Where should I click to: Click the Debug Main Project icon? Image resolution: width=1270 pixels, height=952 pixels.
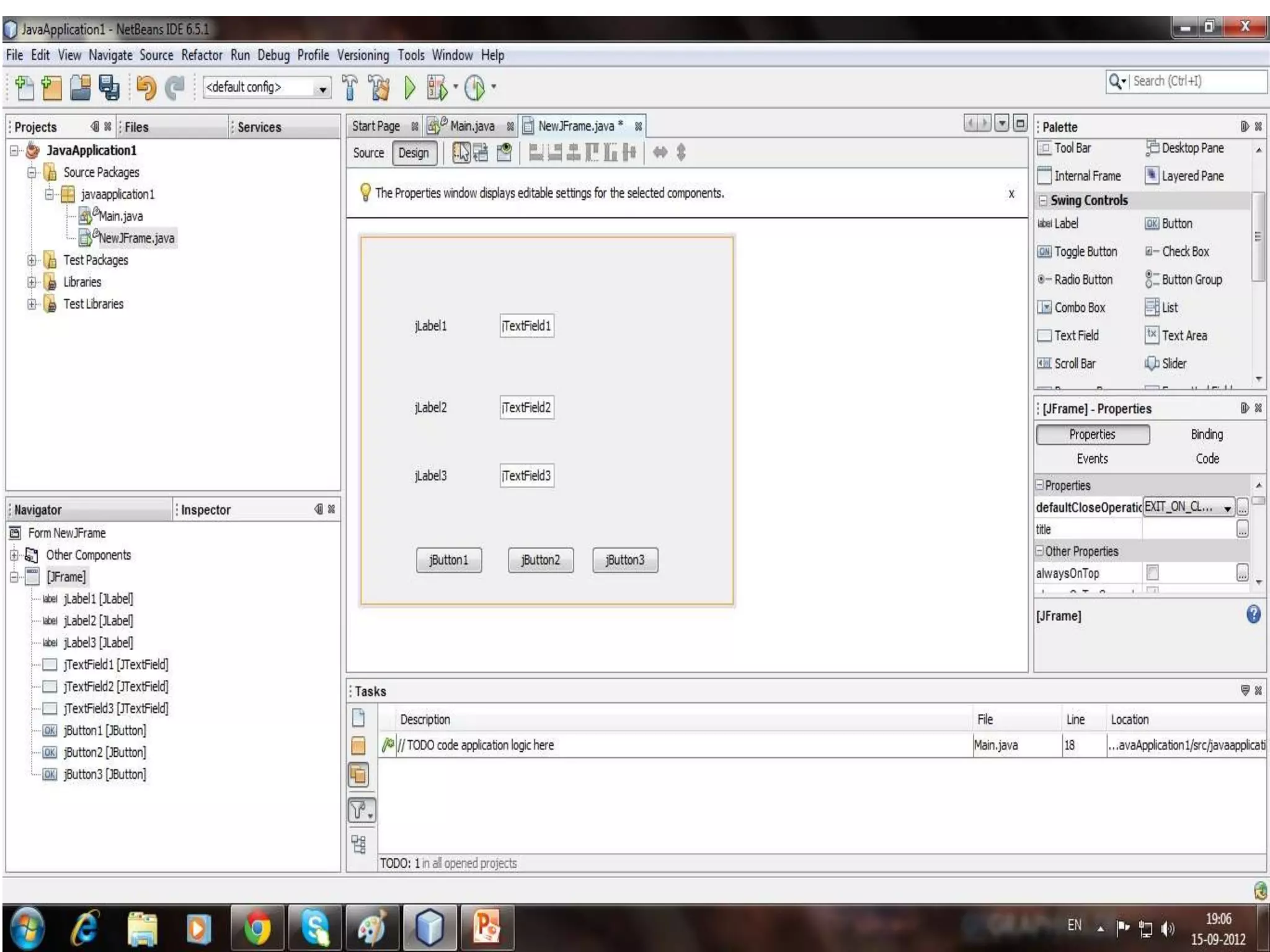[436, 87]
